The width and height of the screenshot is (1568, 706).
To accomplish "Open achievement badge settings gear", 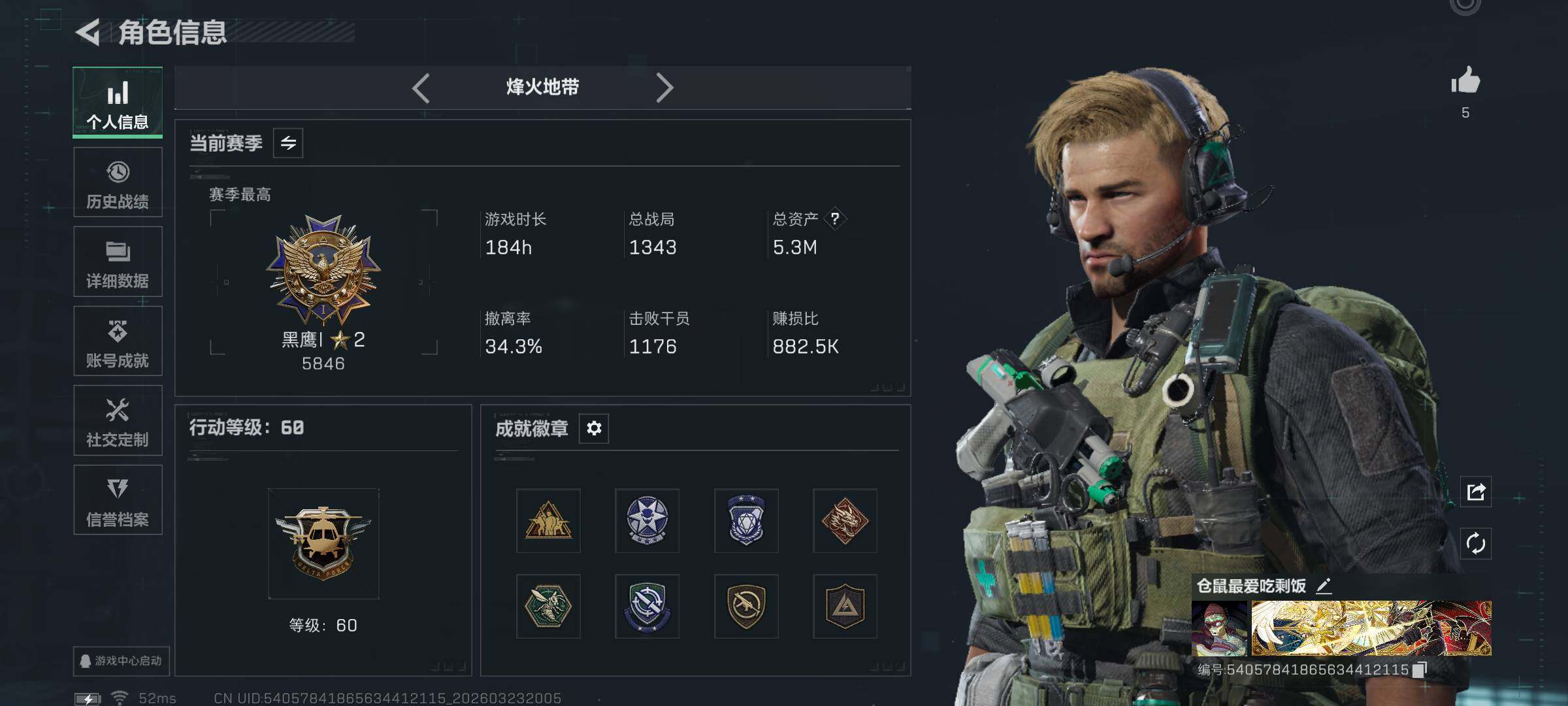I will pos(594,428).
